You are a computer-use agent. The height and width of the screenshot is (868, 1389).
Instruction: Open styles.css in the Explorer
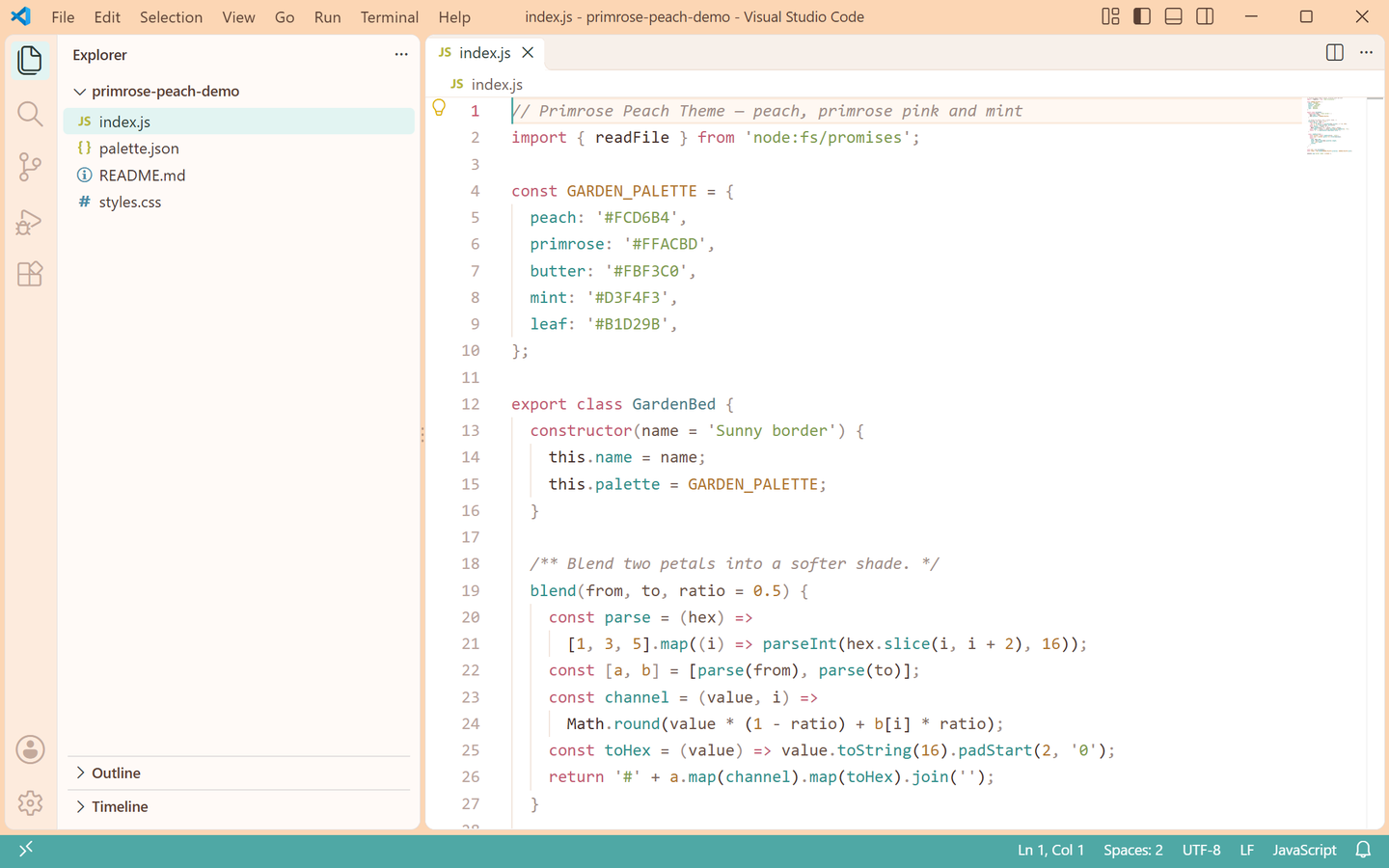239,203
